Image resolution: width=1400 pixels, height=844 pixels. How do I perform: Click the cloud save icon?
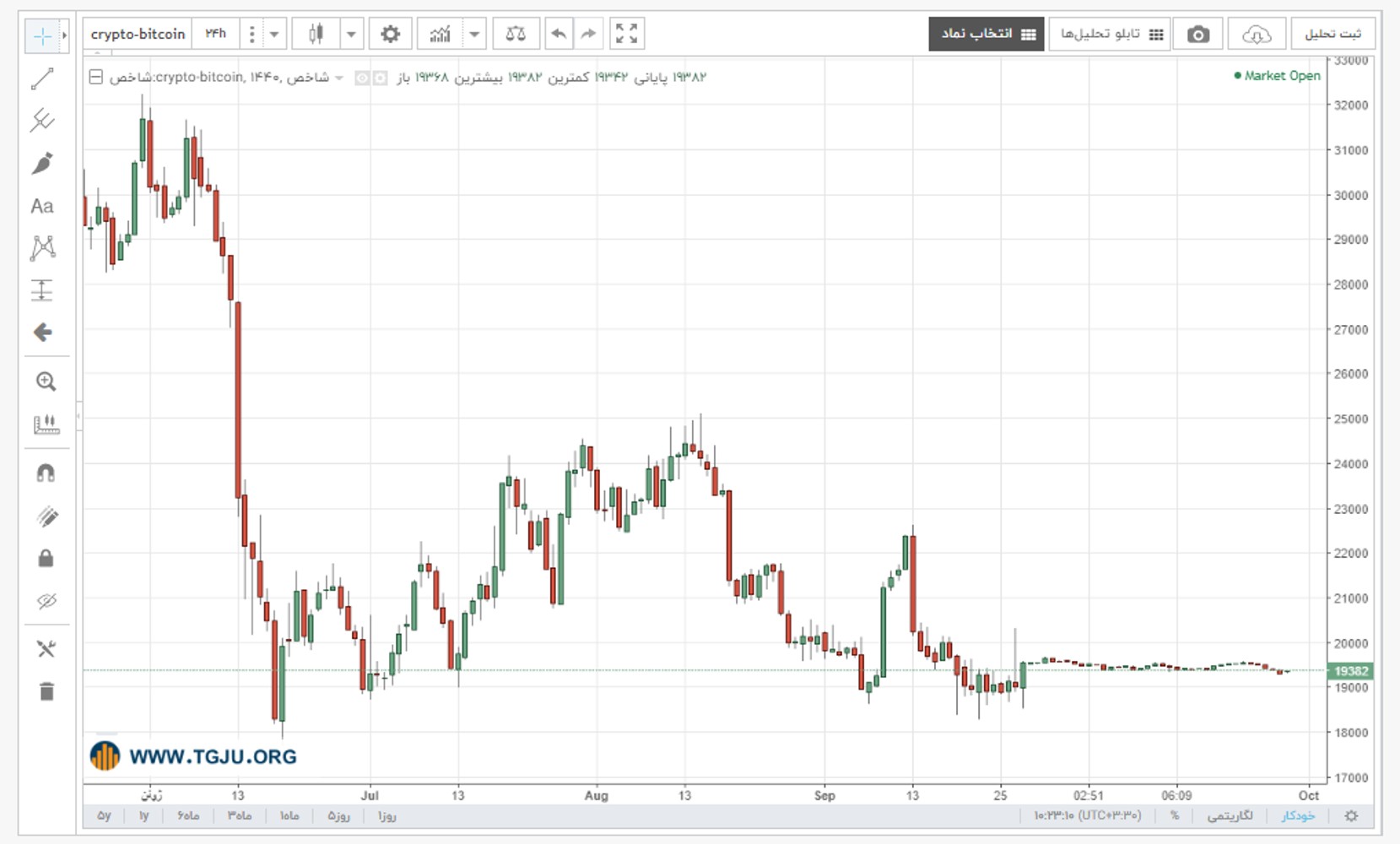(1257, 35)
